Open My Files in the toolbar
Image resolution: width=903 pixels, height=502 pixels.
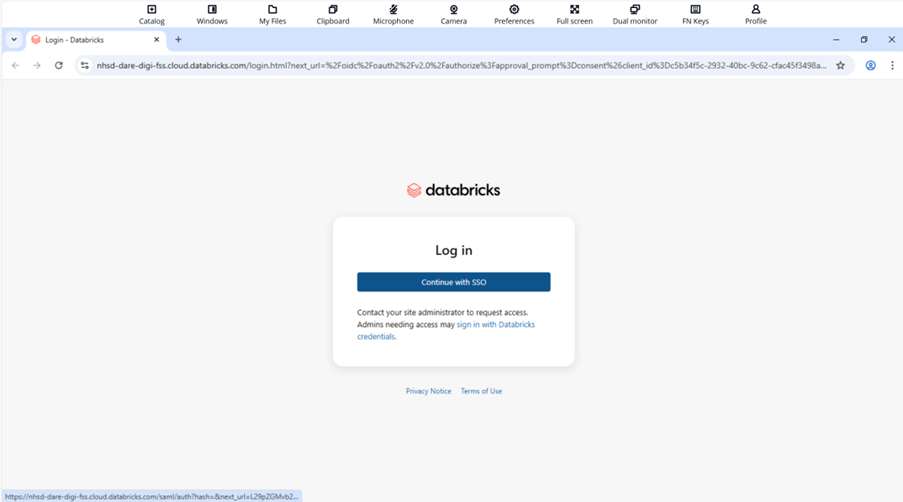[x=272, y=14]
